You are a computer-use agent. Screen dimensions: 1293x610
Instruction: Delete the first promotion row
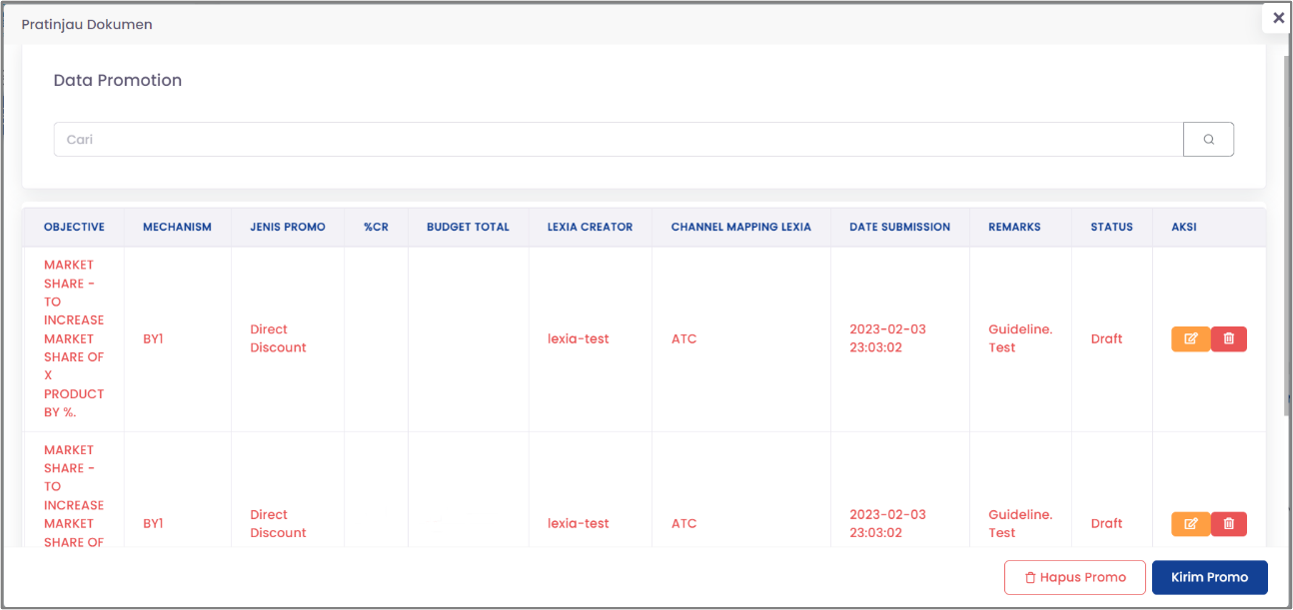tap(1229, 339)
